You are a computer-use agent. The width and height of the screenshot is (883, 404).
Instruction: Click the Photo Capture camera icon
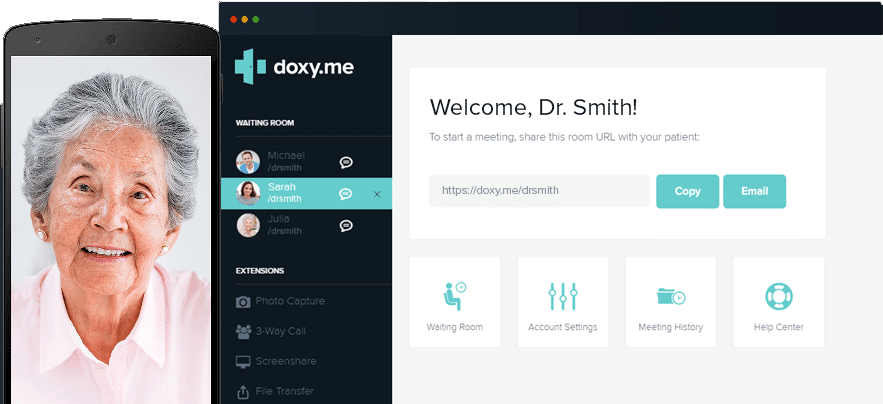coord(243,301)
